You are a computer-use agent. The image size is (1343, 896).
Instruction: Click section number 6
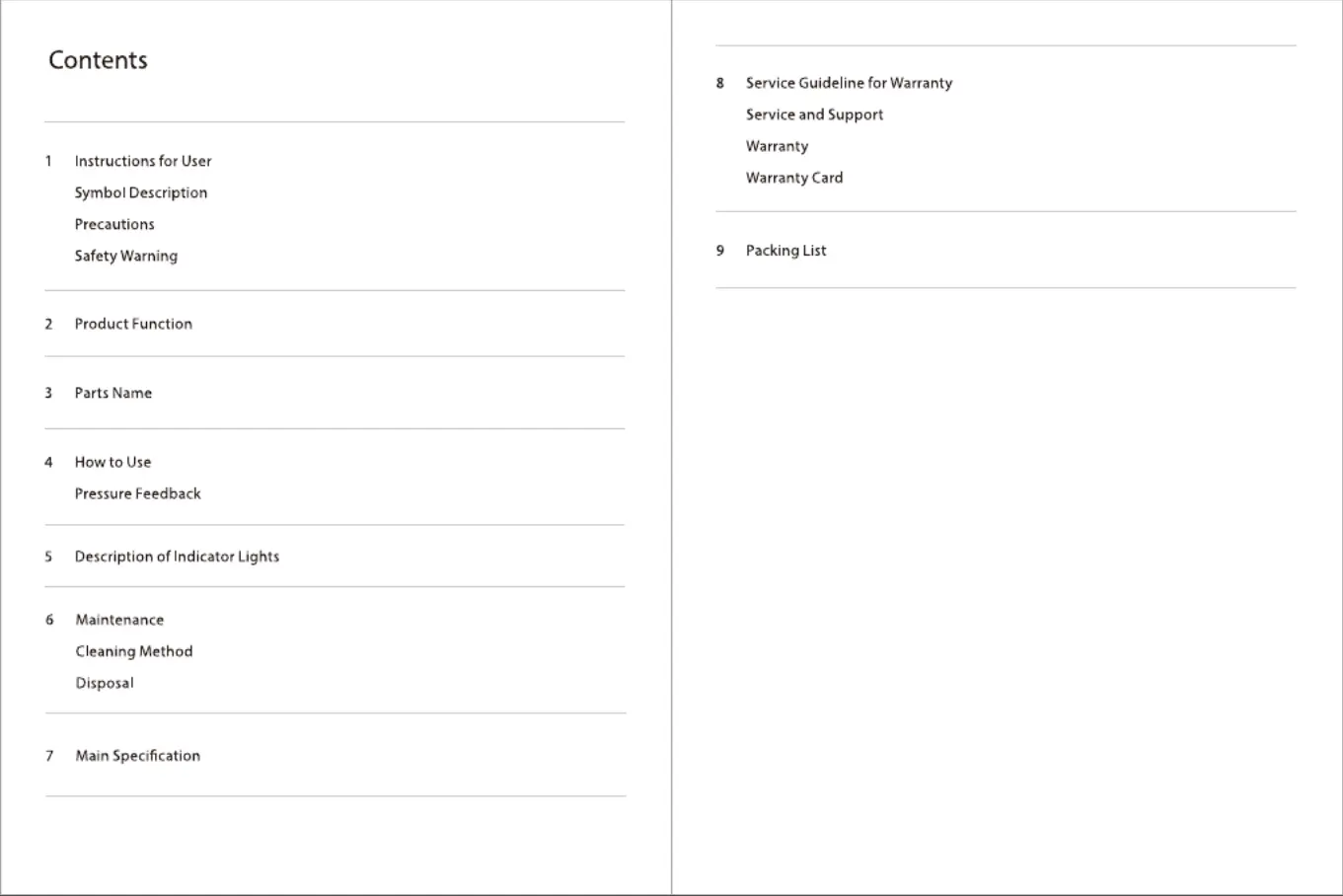coord(49,620)
